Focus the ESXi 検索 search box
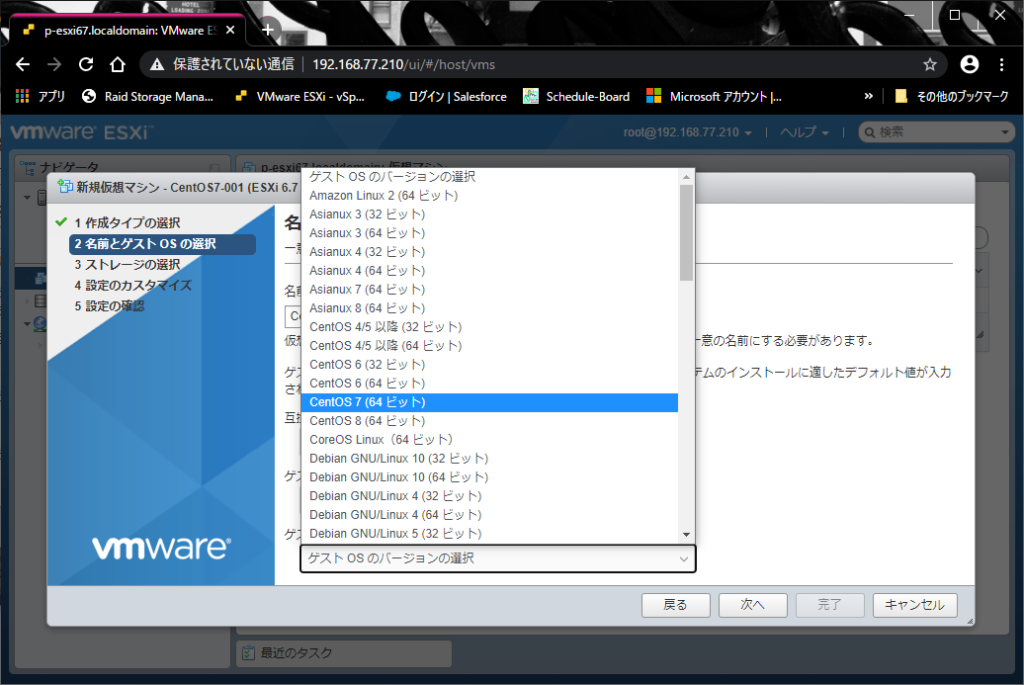This screenshot has height=685, width=1024. coord(936,132)
